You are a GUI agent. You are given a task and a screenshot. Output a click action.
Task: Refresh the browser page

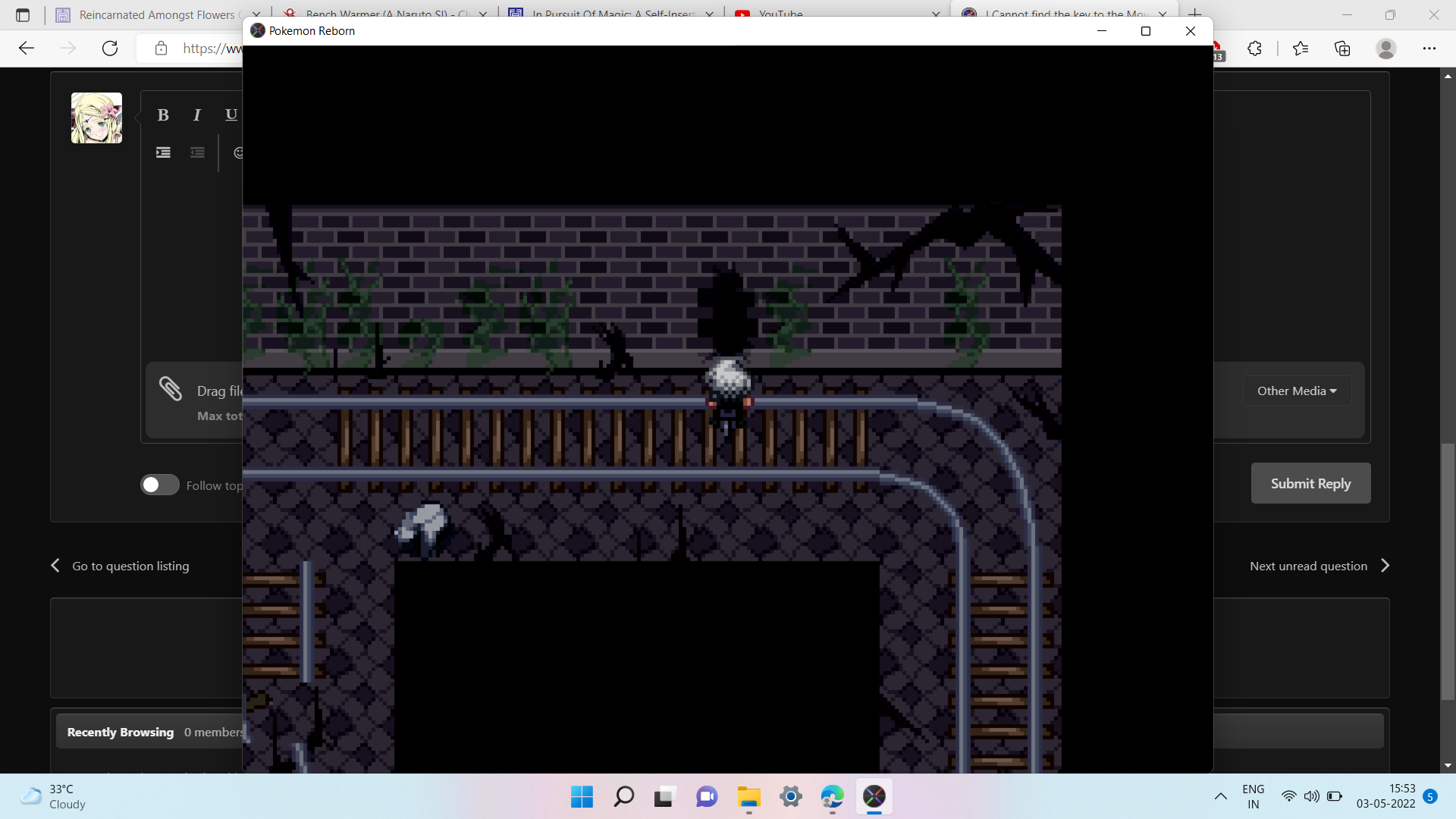coord(110,49)
